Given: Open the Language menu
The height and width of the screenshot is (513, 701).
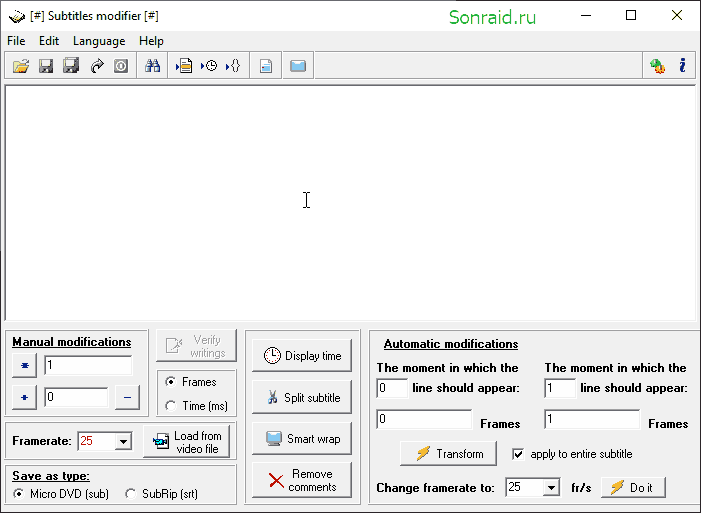Looking at the screenshot, I should (99, 41).
